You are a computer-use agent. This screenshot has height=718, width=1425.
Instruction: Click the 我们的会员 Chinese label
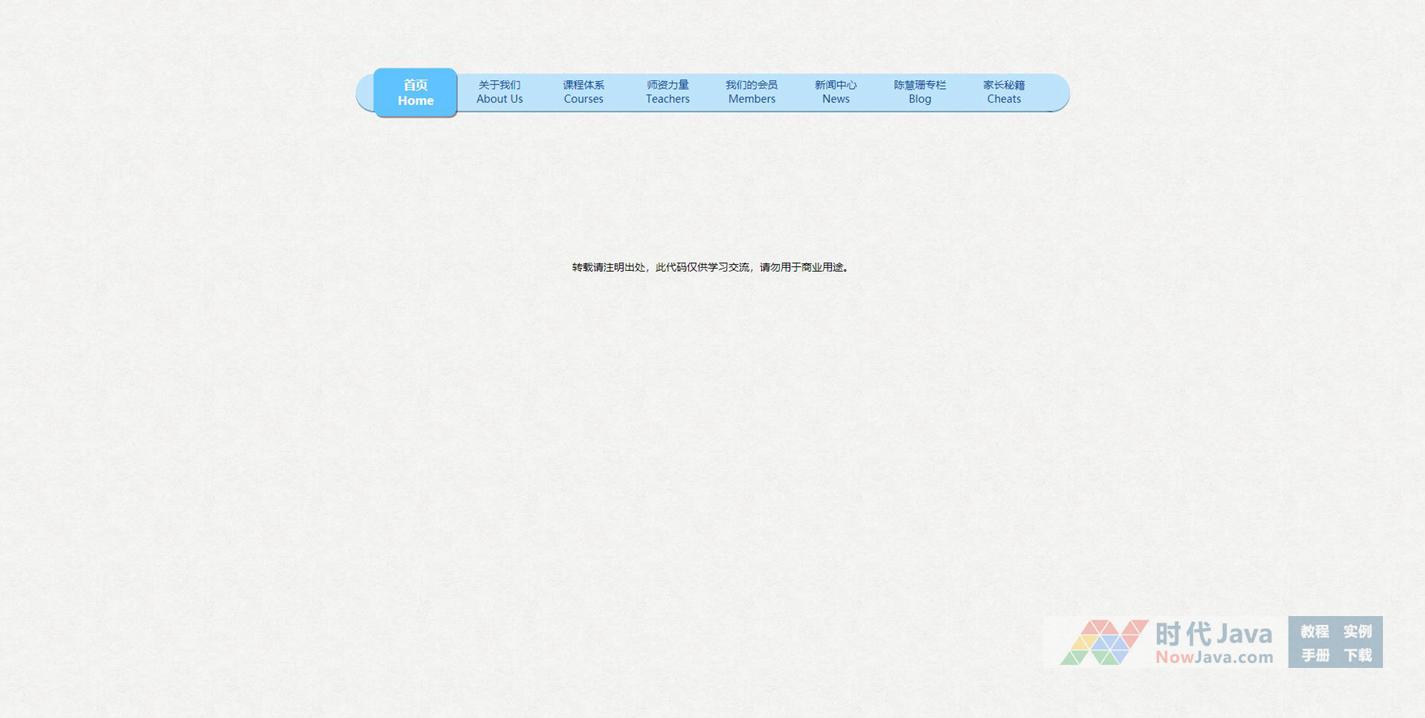click(751, 85)
